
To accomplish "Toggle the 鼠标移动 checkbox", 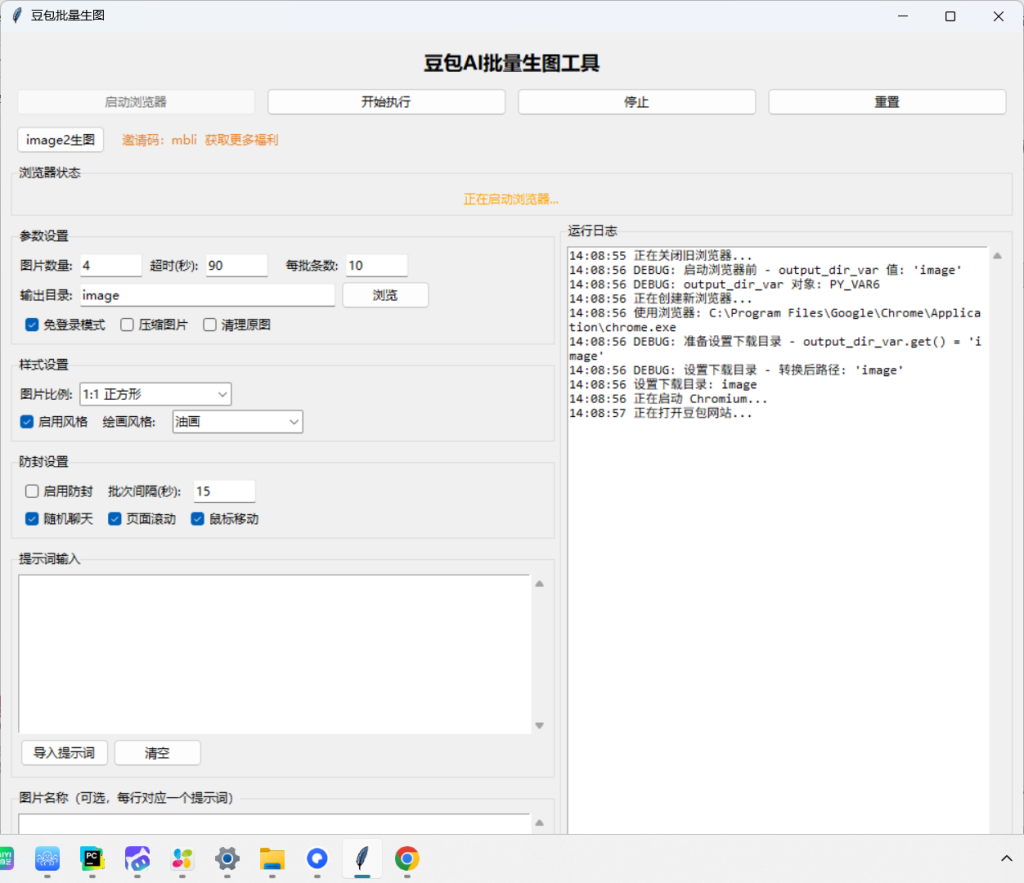I will 198,519.
